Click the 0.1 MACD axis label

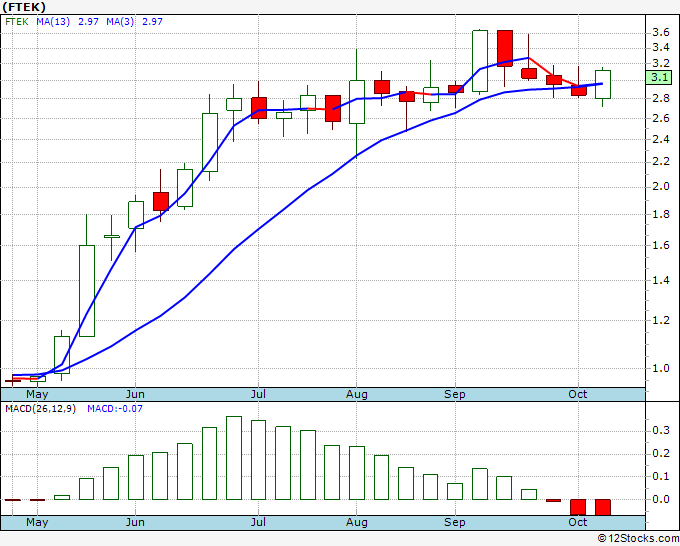coord(660,476)
